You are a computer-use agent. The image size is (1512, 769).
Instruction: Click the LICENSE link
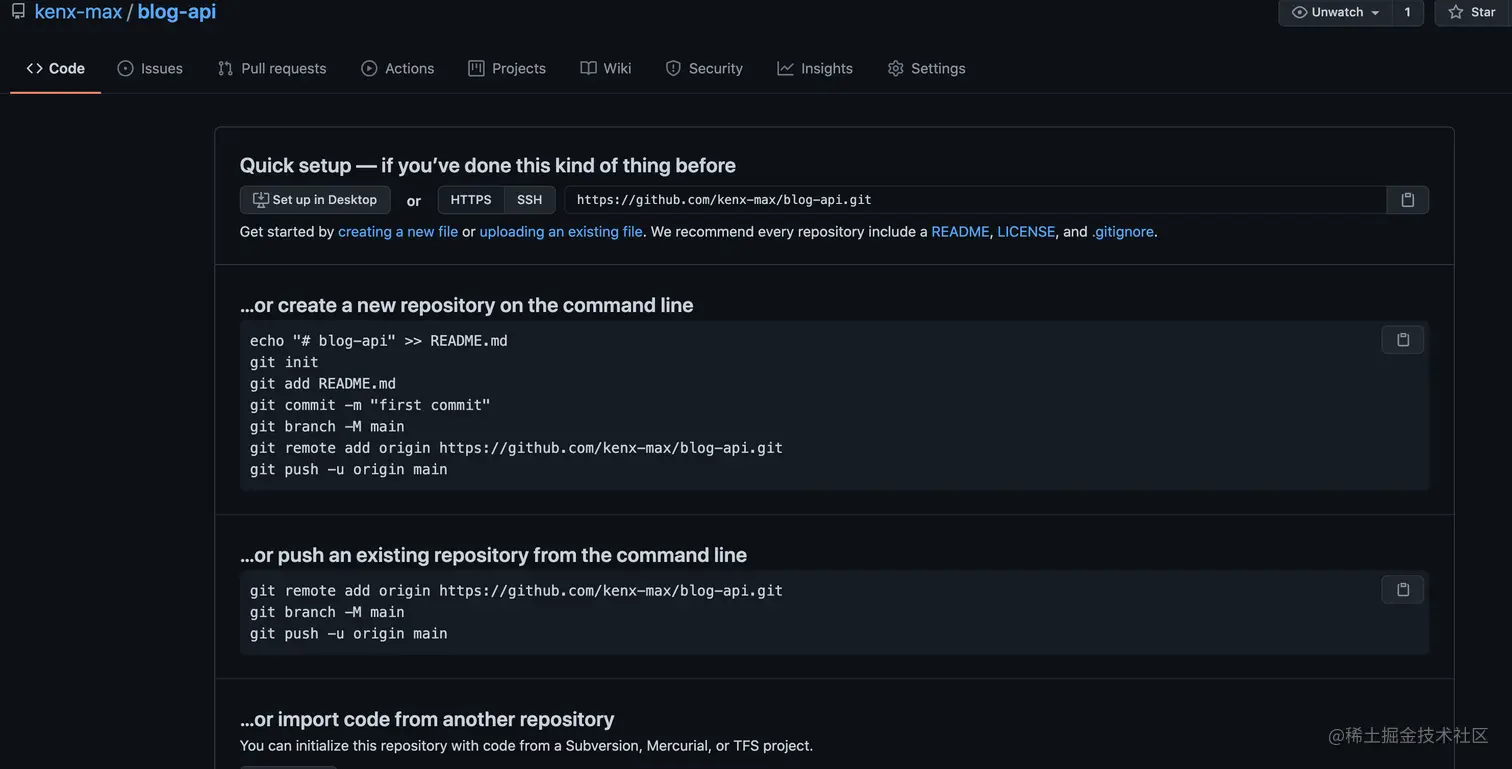point(1026,231)
